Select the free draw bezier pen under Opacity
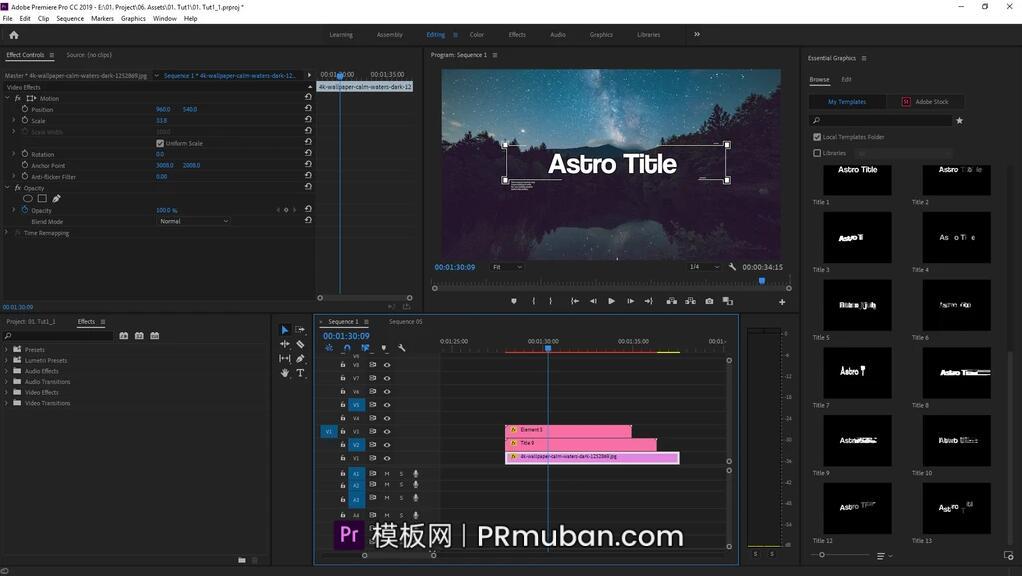Screen dimensions: 1022x576 pyautogui.click(x=55, y=199)
